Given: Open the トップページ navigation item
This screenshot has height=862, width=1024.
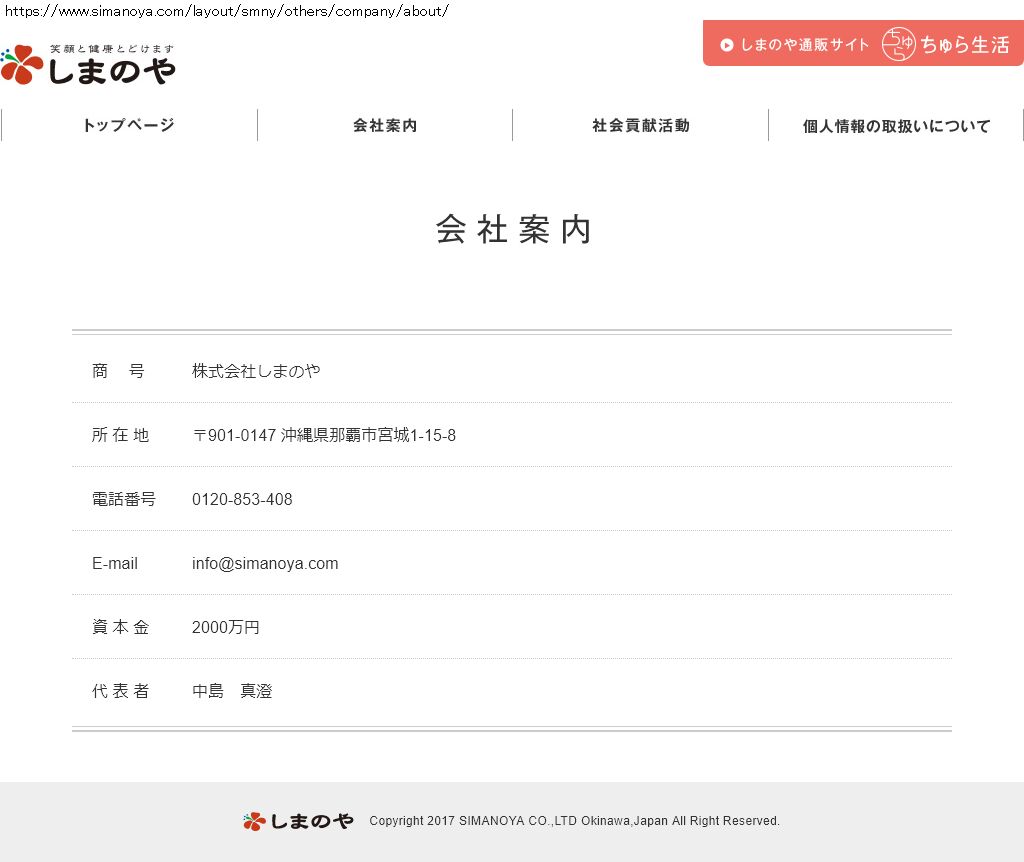Looking at the screenshot, I should pos(129,125).
